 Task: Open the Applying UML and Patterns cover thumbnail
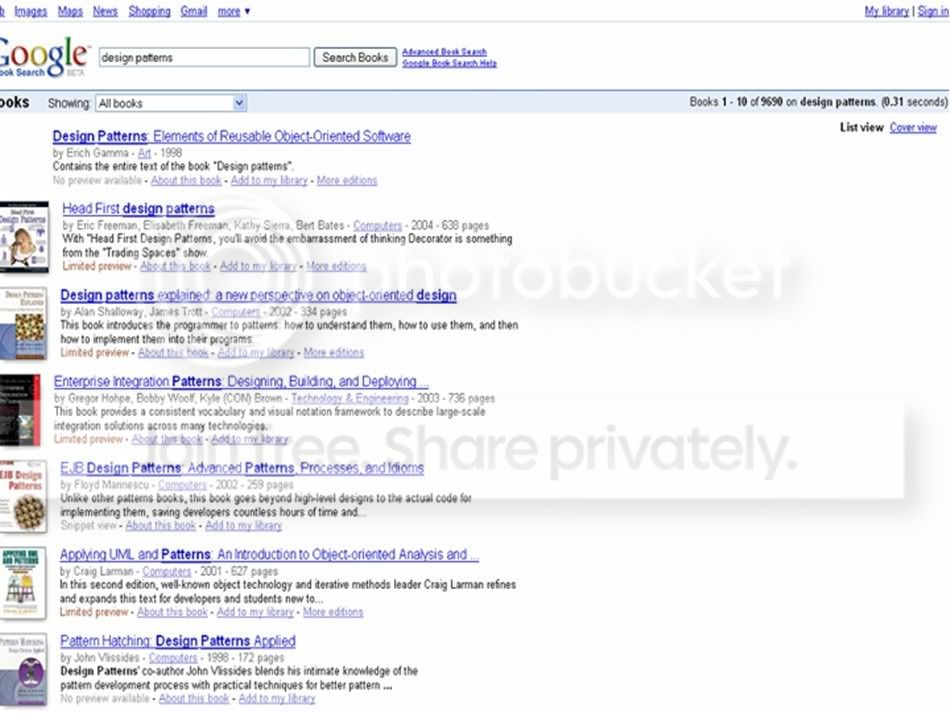(x=23, y=583)
